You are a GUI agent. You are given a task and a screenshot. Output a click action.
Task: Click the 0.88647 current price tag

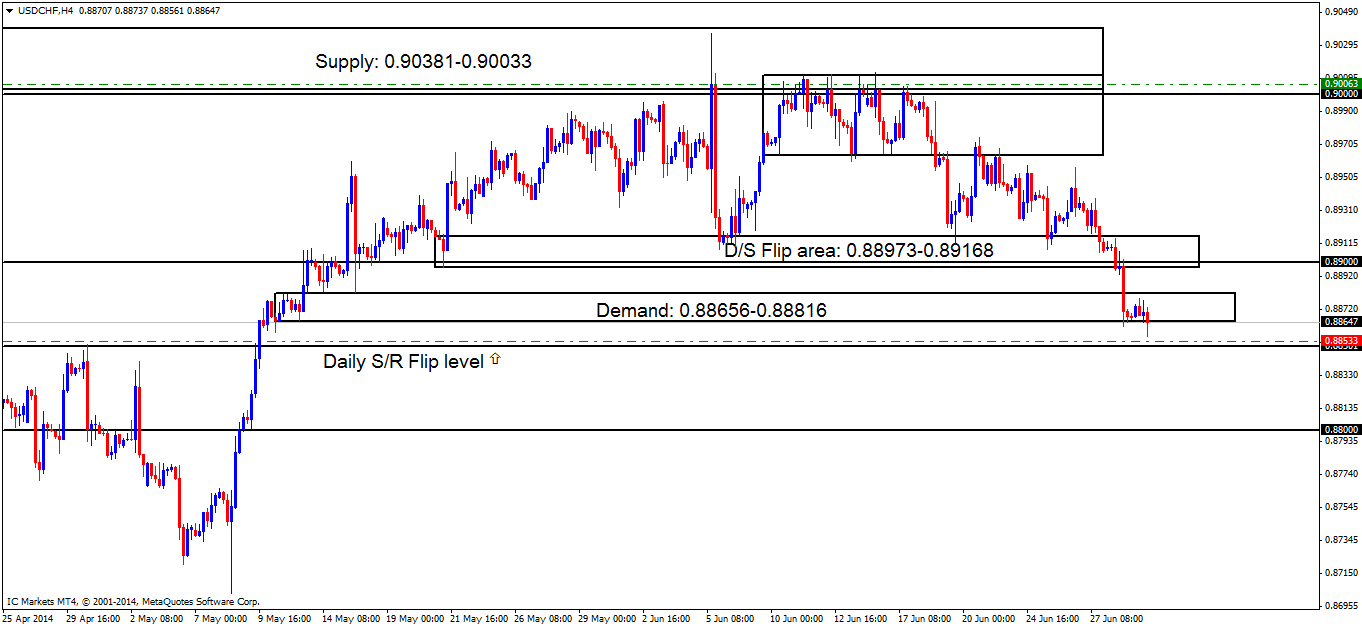click(1340, 322)
